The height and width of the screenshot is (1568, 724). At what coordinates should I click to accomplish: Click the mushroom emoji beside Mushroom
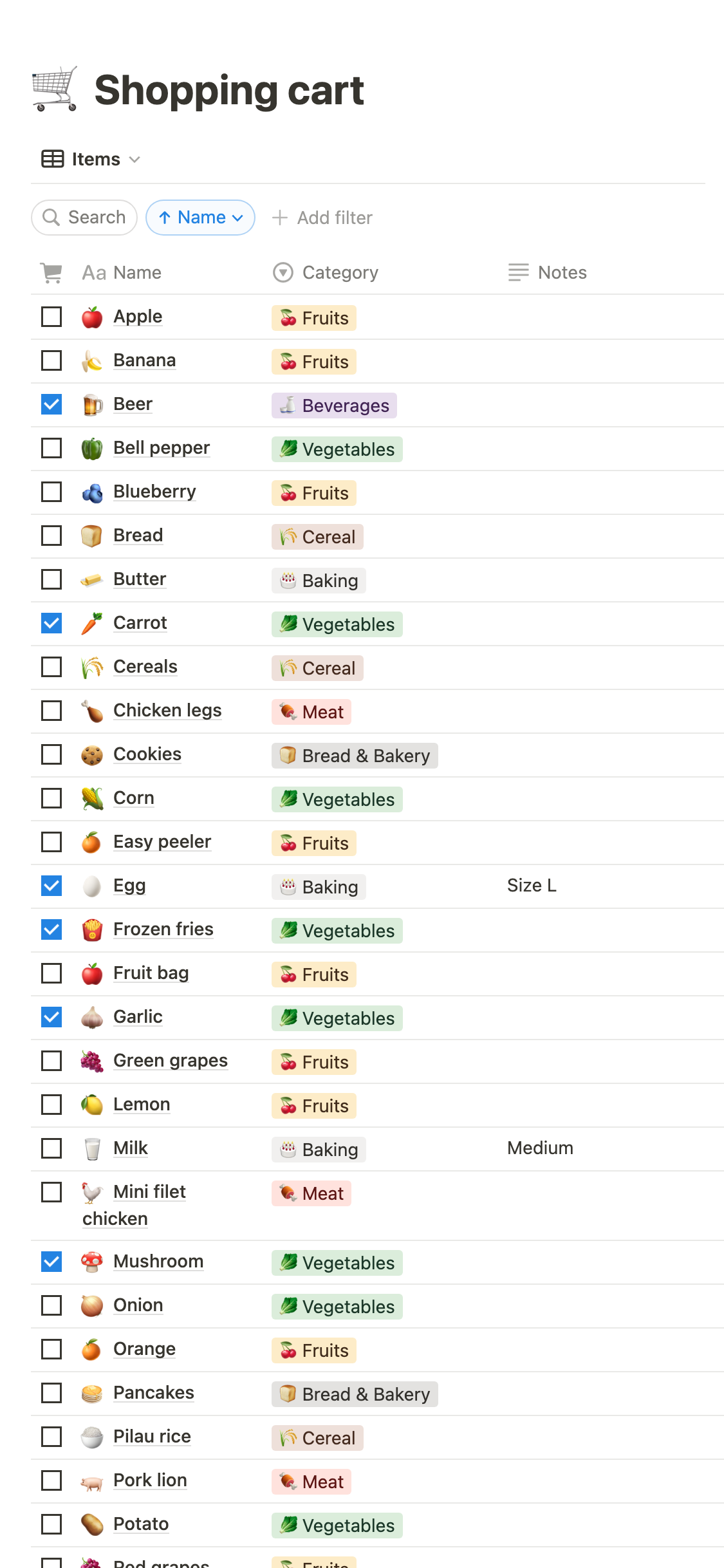(92, 1262)
